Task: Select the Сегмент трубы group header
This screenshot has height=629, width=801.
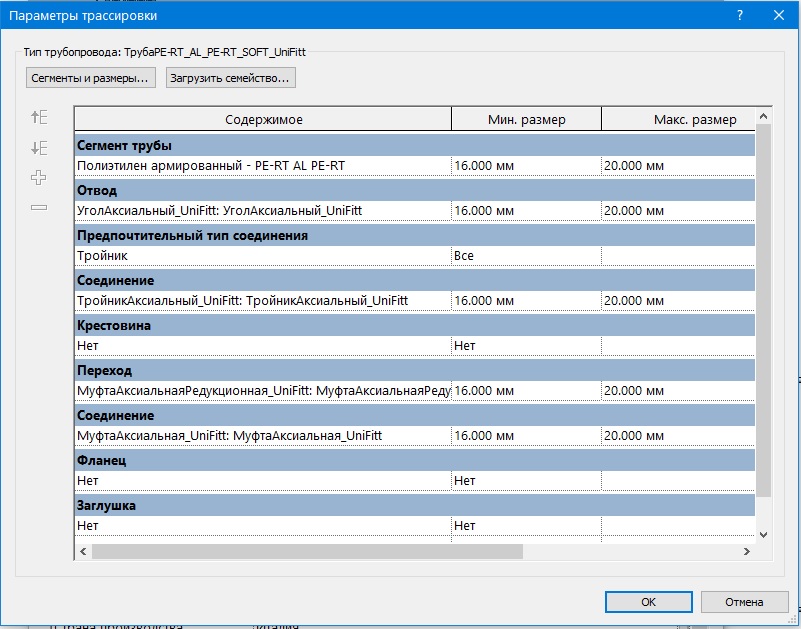Action: click(415, 146)
